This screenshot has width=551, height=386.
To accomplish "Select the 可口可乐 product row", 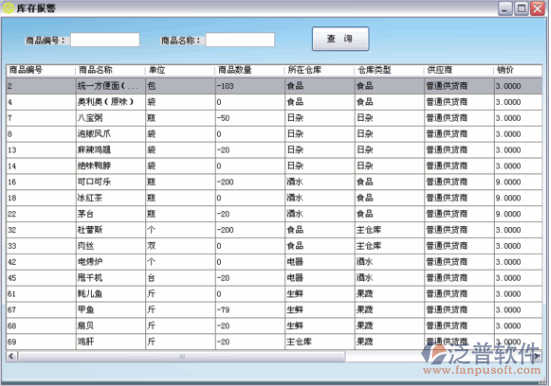I will 274,182.
